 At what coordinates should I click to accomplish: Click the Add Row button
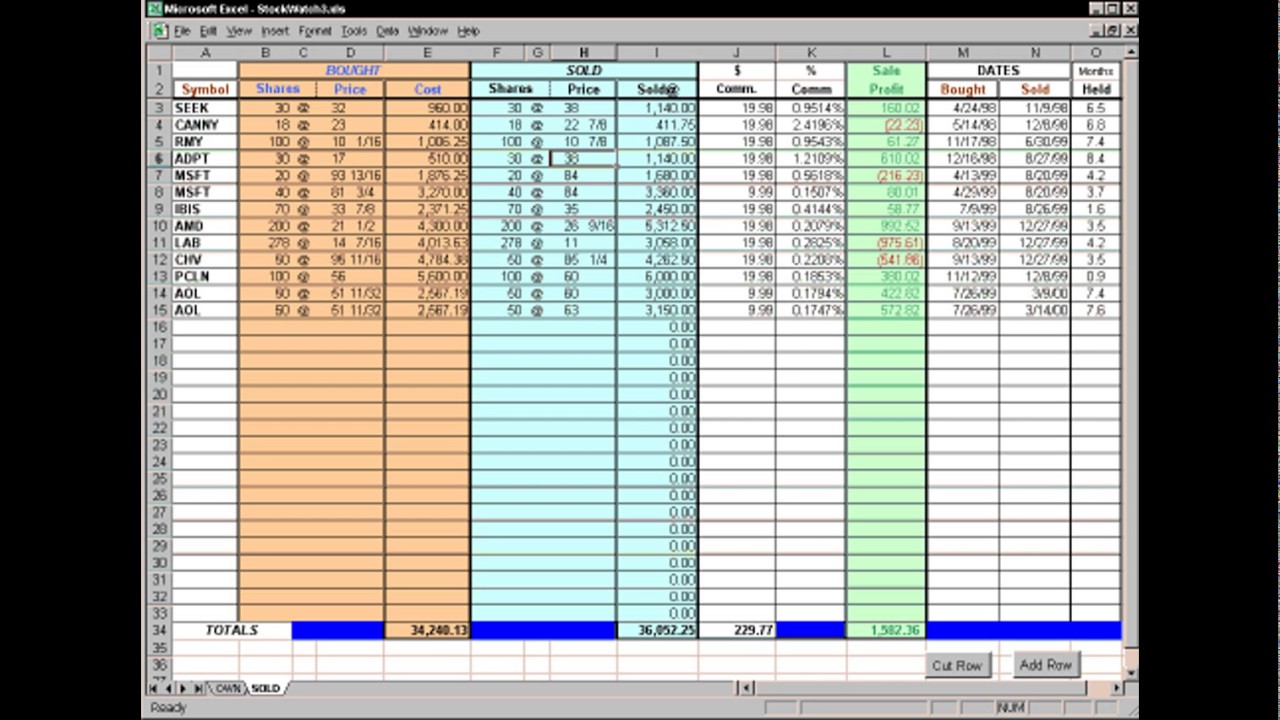point(1046,665)
